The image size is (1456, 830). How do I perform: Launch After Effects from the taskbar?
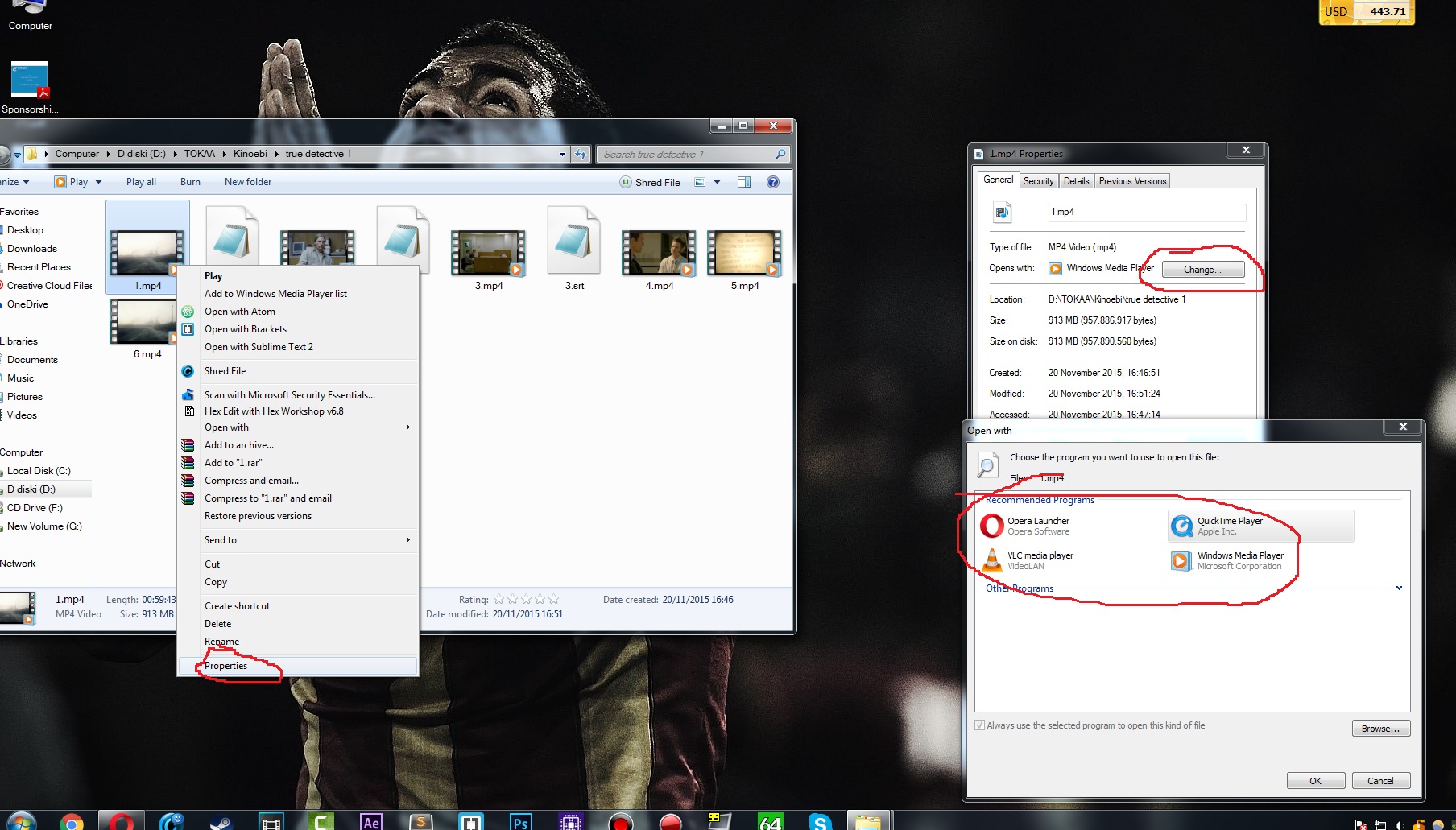[x=371, y=822]
